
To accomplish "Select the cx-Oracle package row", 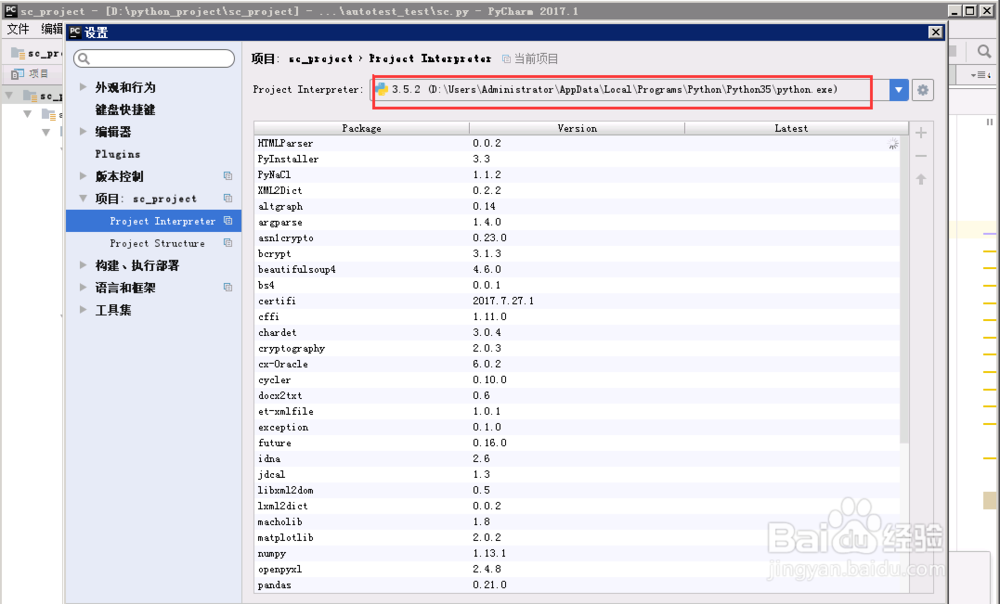I will (577, 364).
